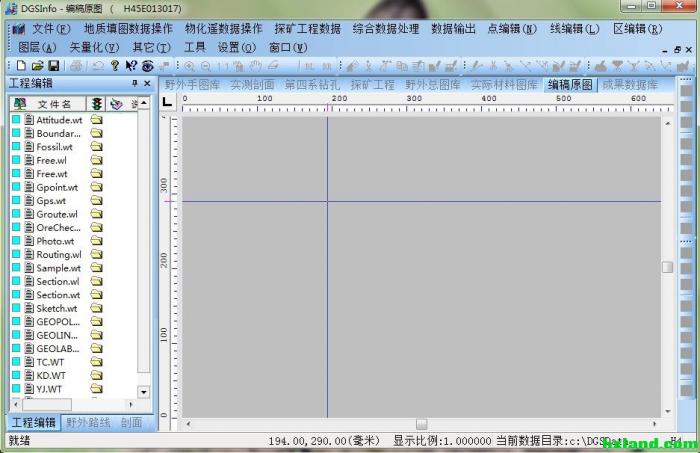Toggle the cyan checkbox beside Photo.wt
Image resolution: width=700 pixels, height=453 pixels.
coord(16,241)
